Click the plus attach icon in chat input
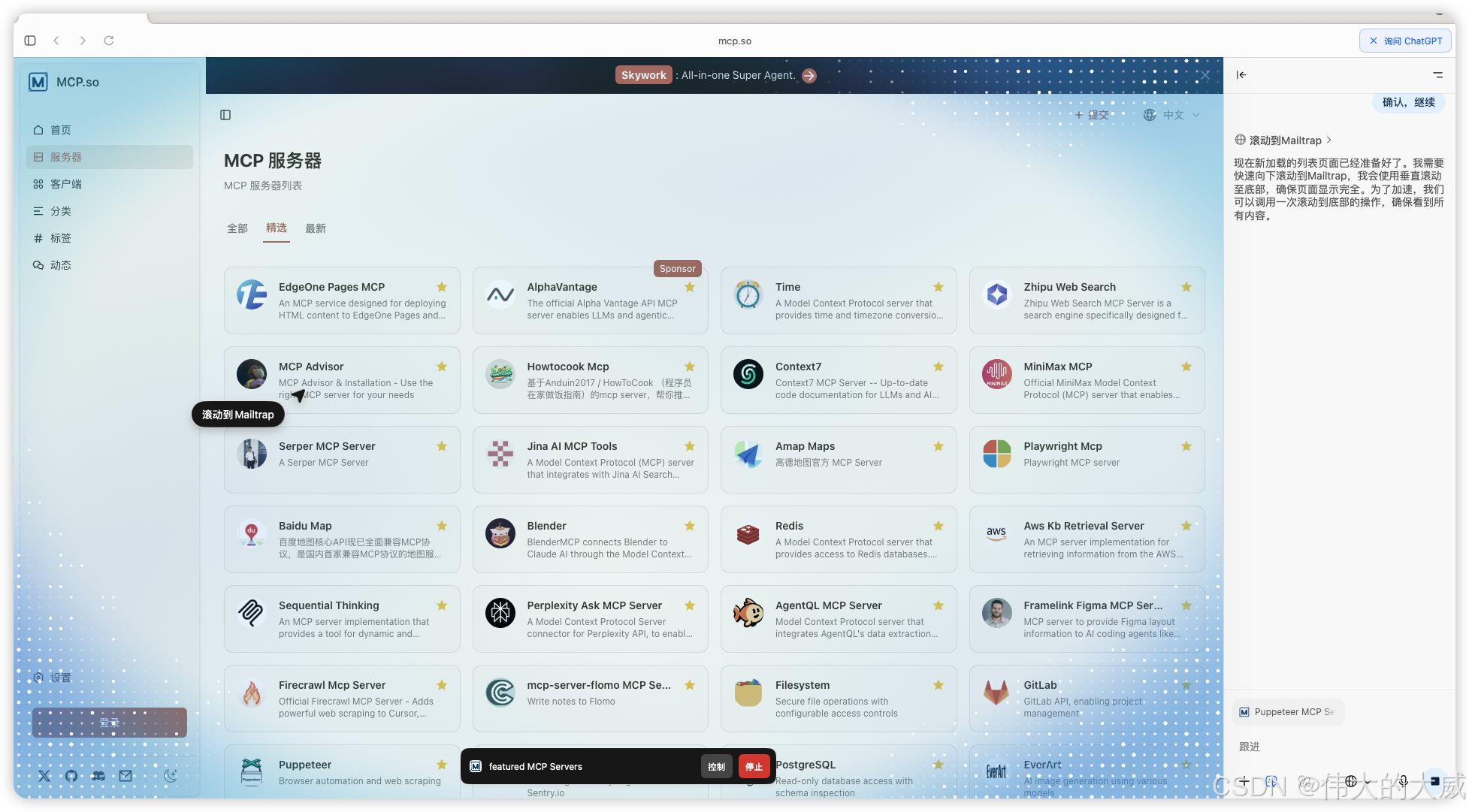Screen dimensions: 1469x812 [1244, 781]
